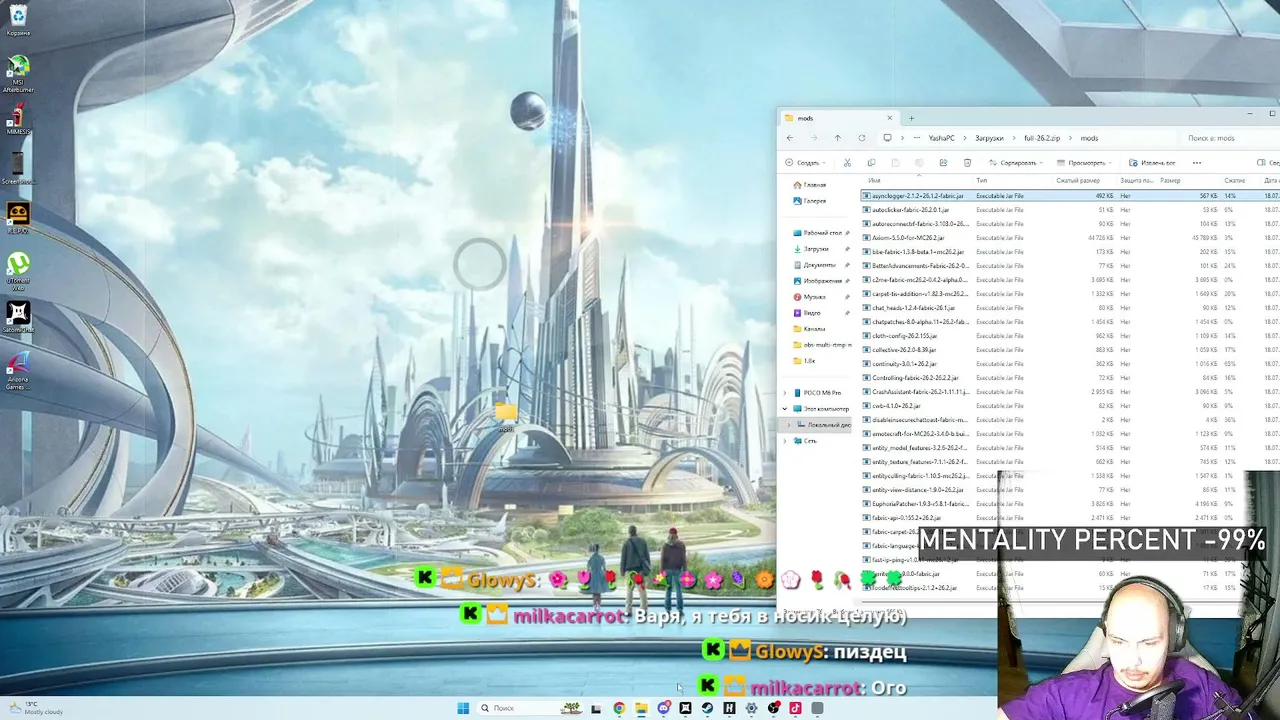Click Загрузки in the address breadcrumb

point(989,138)
